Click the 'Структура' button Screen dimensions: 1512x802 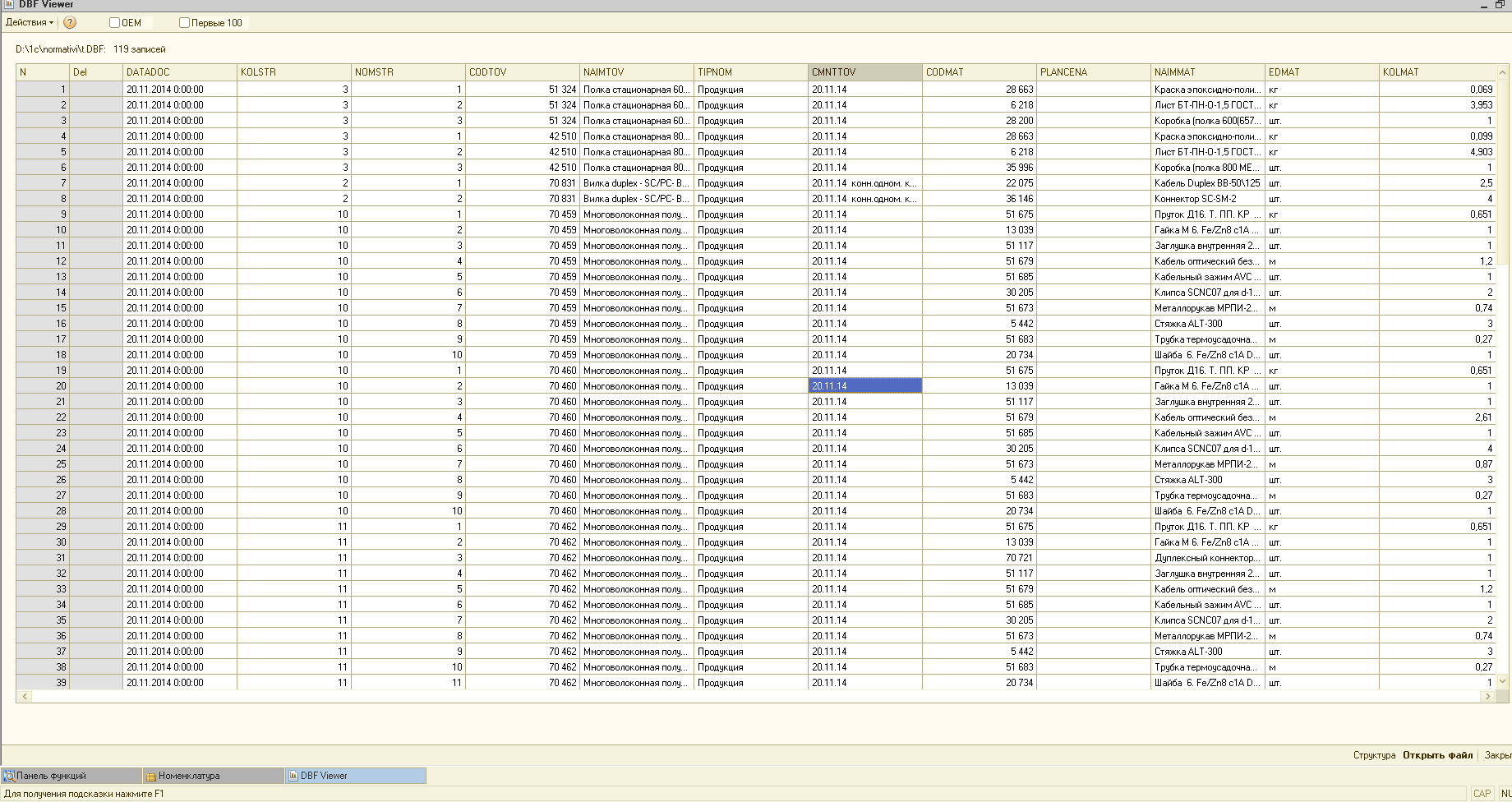(1374, 755)
